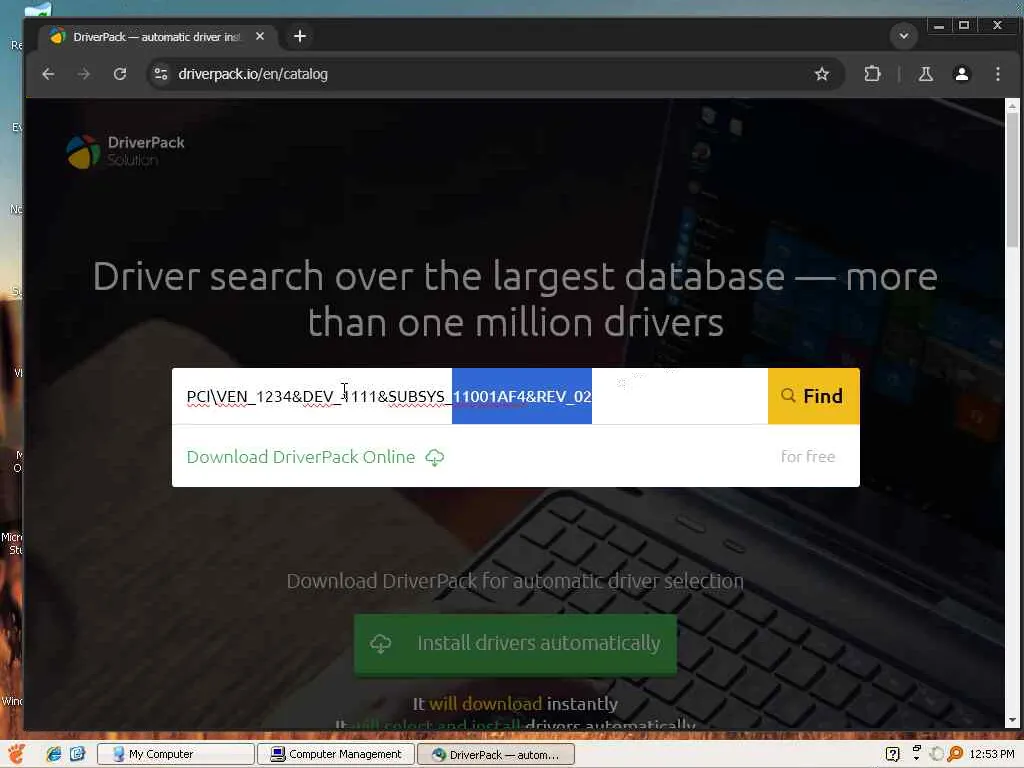Reload the driverpack.io page

(120, 74)
